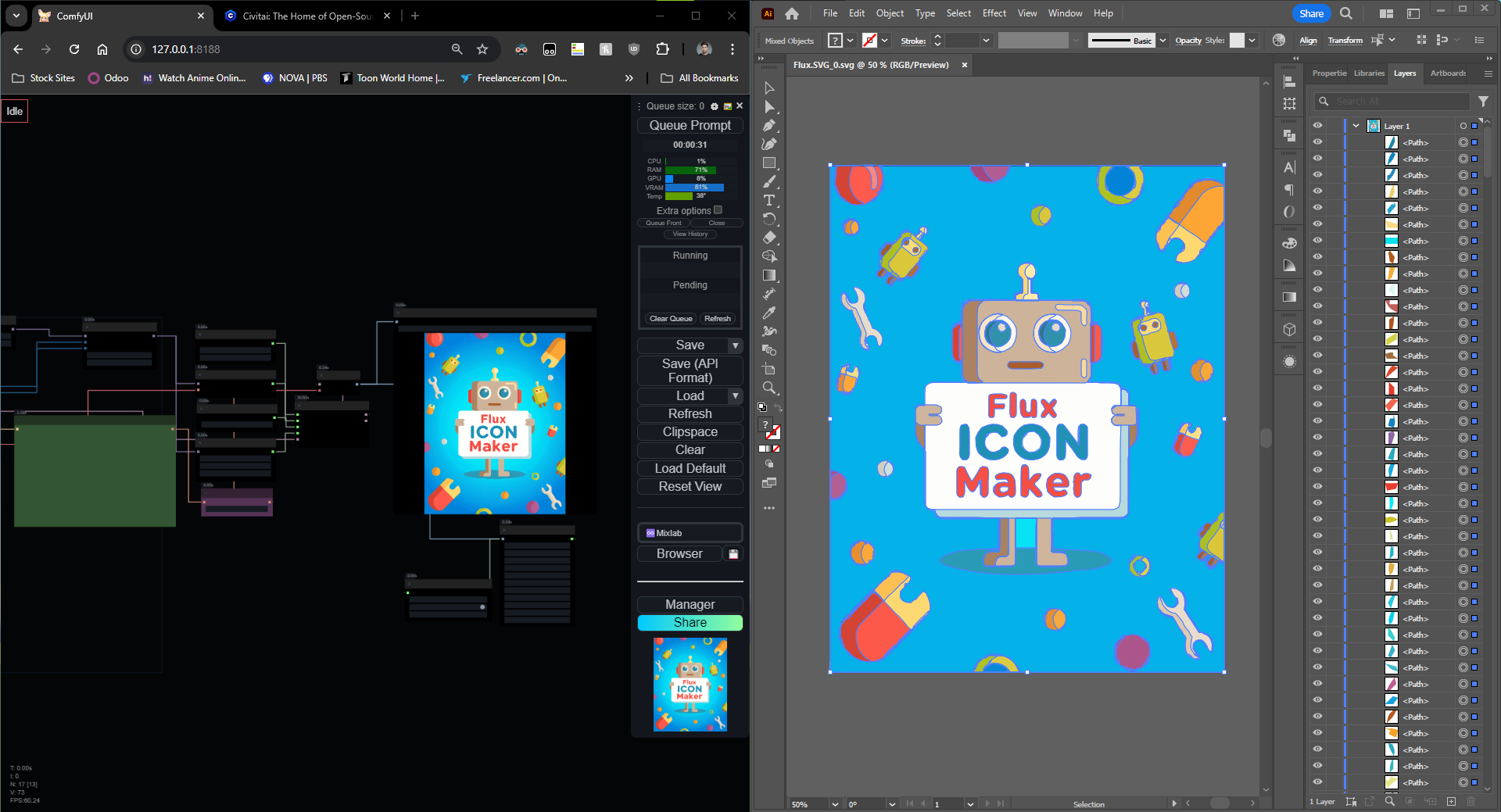Select the Direct Selection tool in Illustrator

769,107
